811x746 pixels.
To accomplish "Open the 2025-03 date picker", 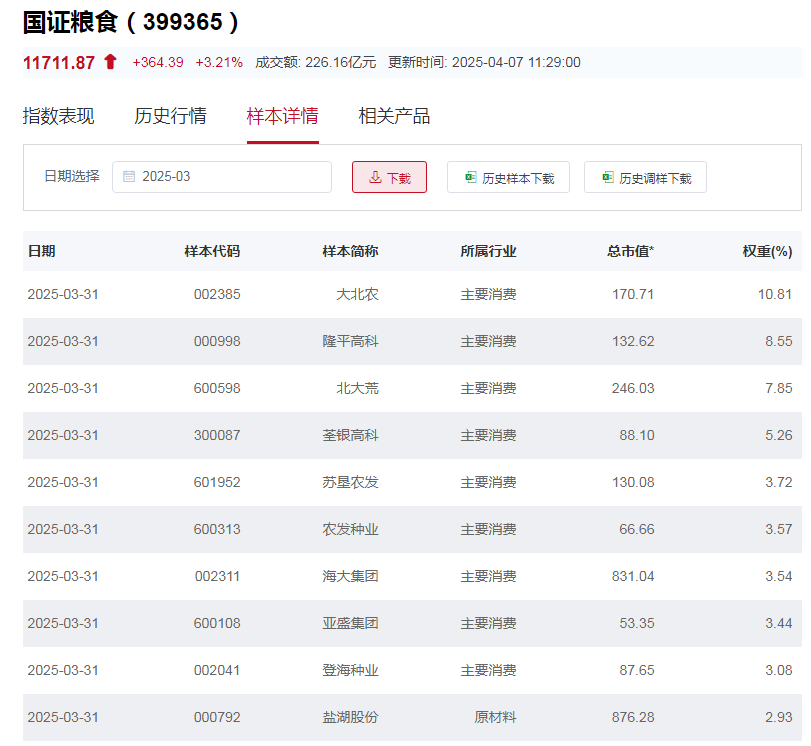I will pyautogui.click(x=222, y=177).
